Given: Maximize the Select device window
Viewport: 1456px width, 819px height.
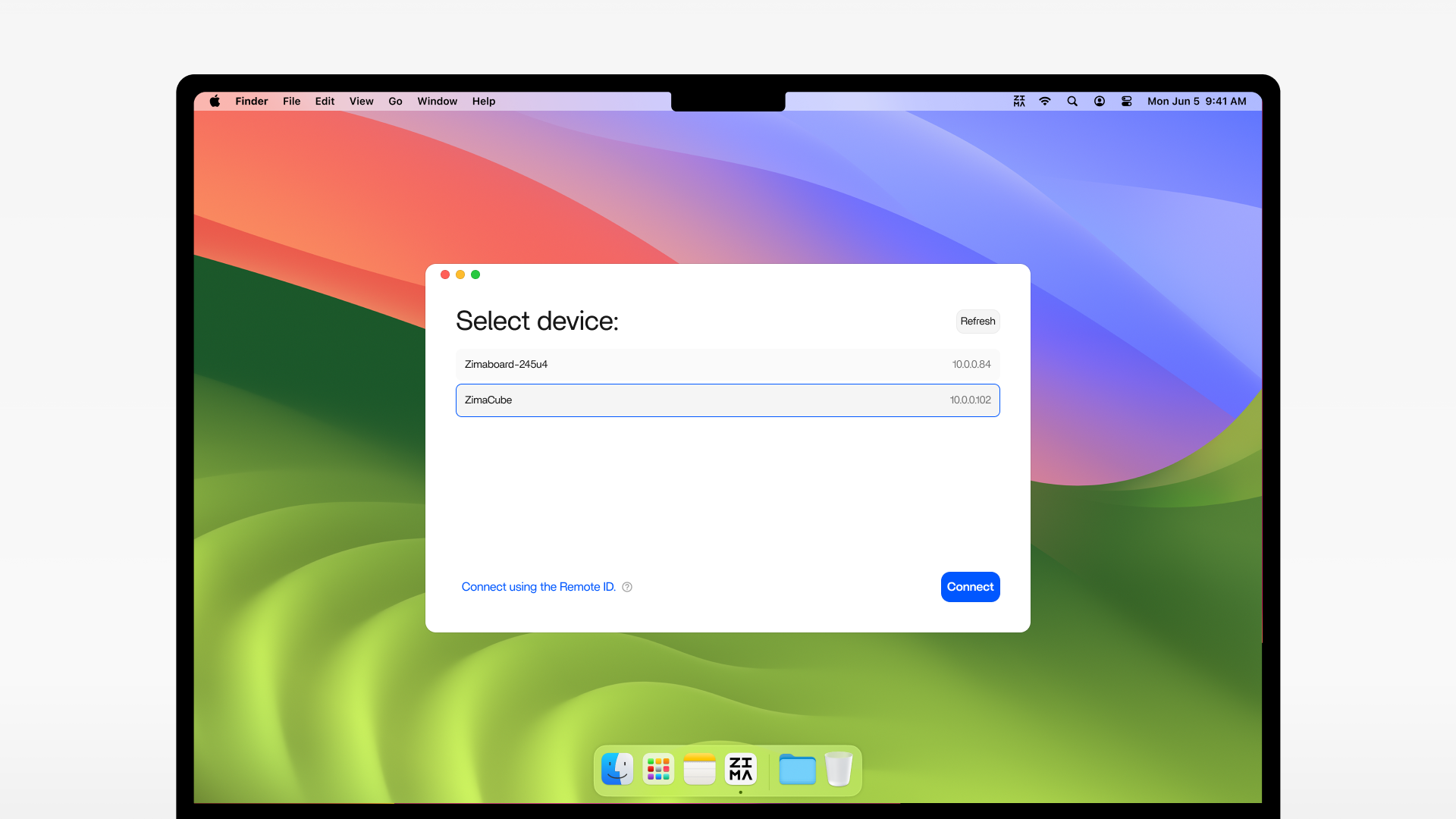Looking at the screenshot, I should tap(475, 275).
